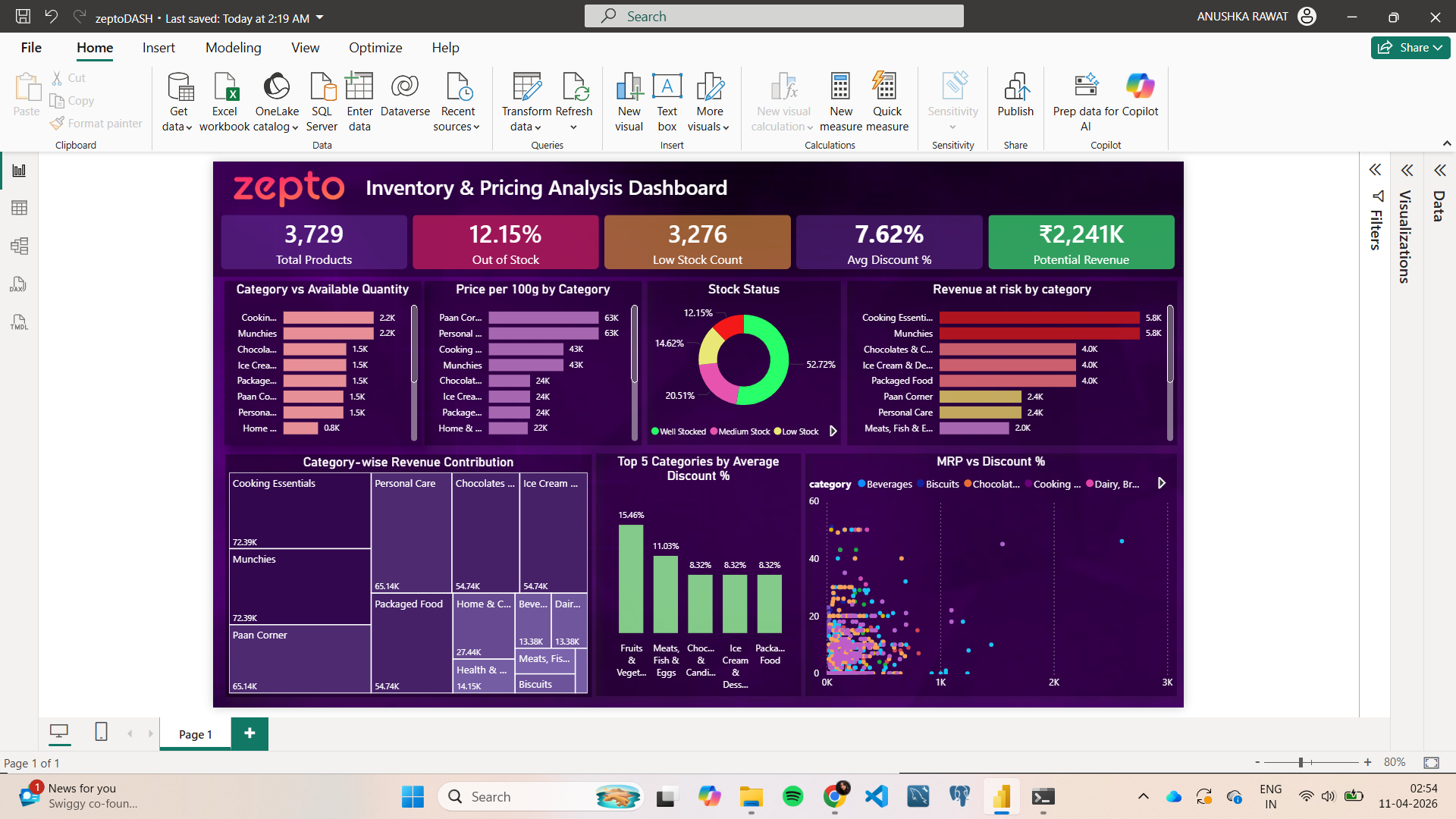Screen dimensions: 1456x819
Task: Switch to Table view in sidebar
Action: tap(19, 208)
